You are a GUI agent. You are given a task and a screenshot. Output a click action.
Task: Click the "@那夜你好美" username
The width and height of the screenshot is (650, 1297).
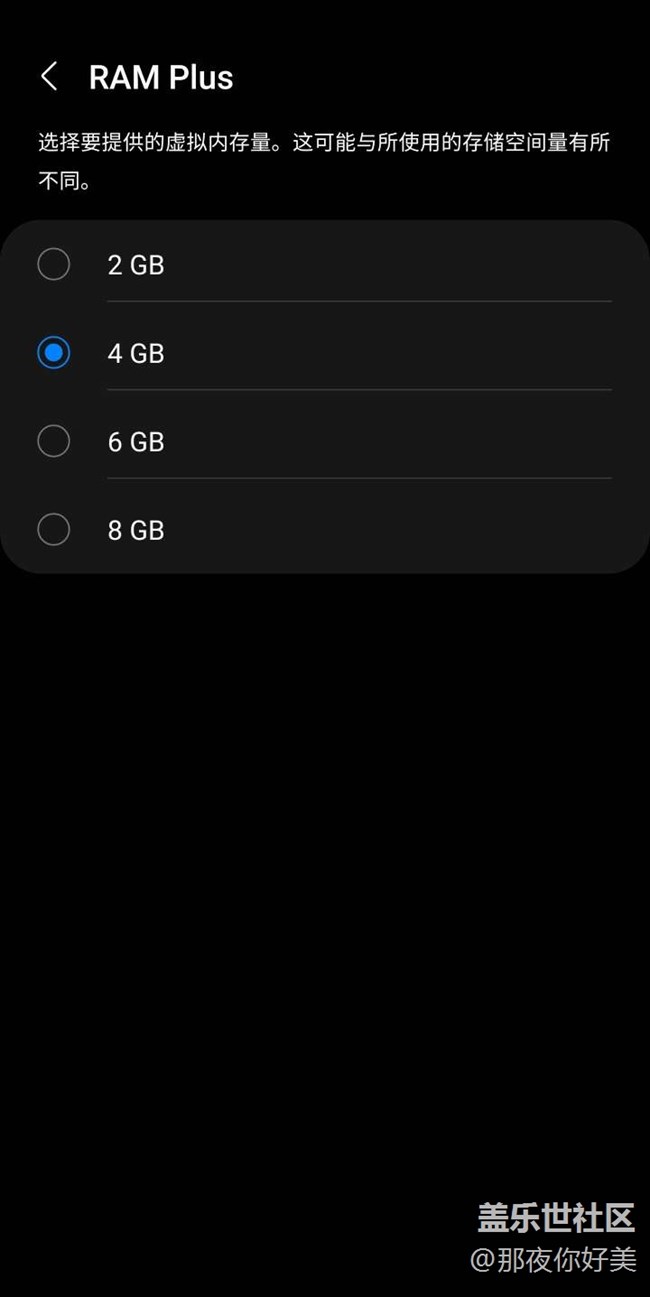click(x=553, y=1259)
